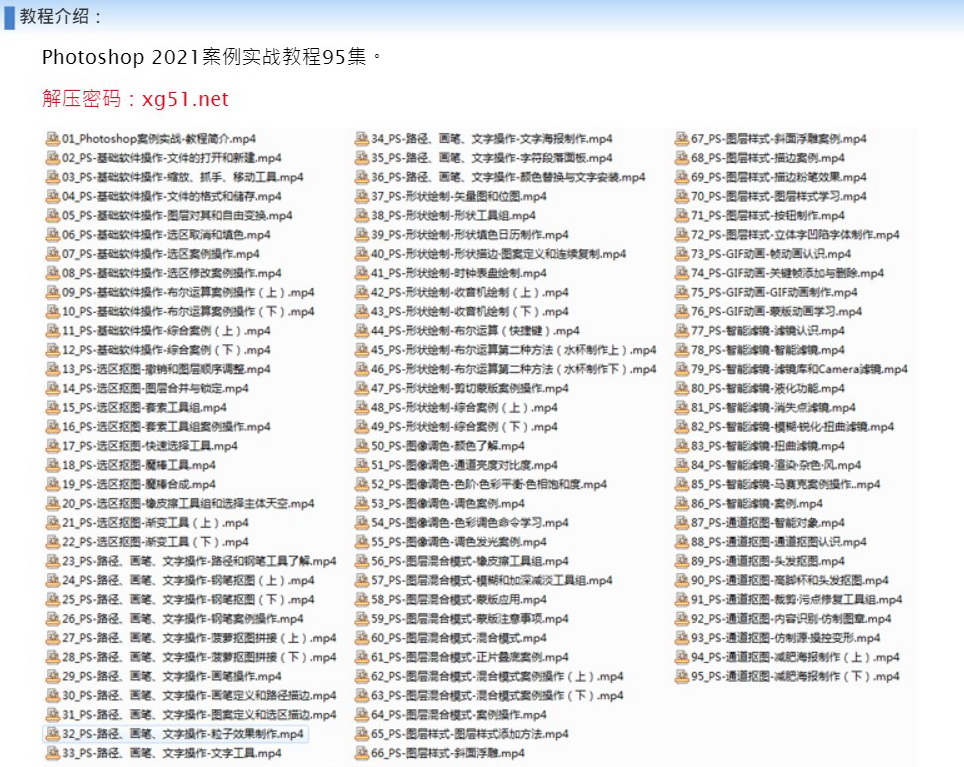Click the video icon for 58_PS-图层混合模式-蒙版应用.mp4
Image resolution: width=964 pixels, height=767 pixels.
(x=362, y=599)
